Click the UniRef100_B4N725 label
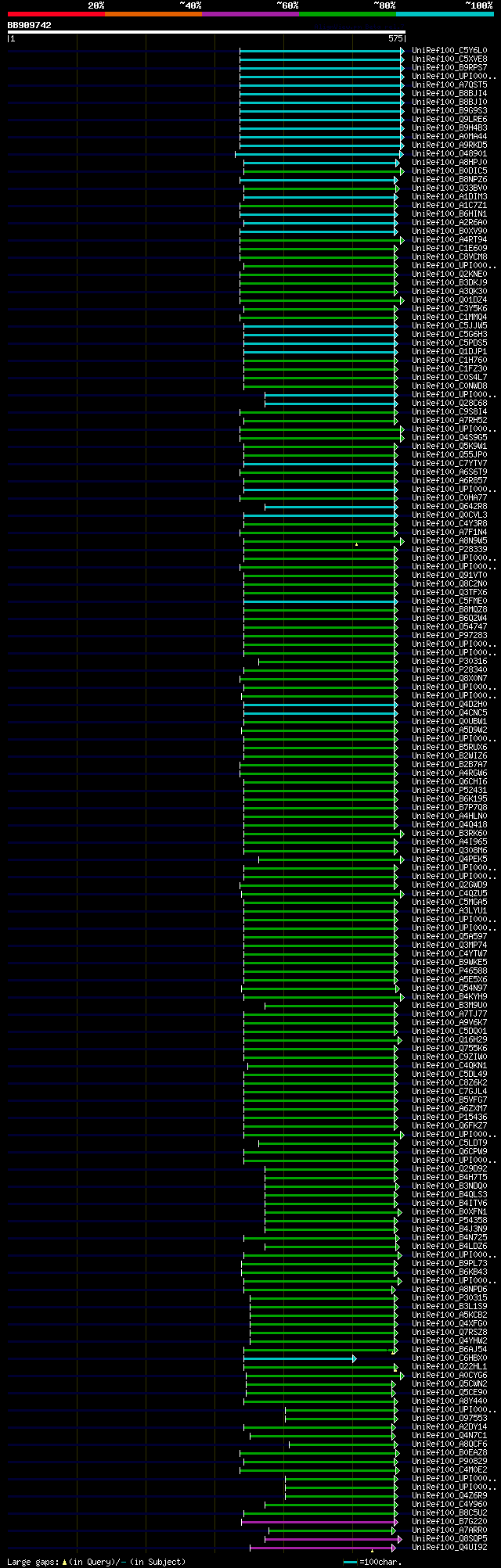Screen dimensions: 501x1568 [x=449, y=1238]
